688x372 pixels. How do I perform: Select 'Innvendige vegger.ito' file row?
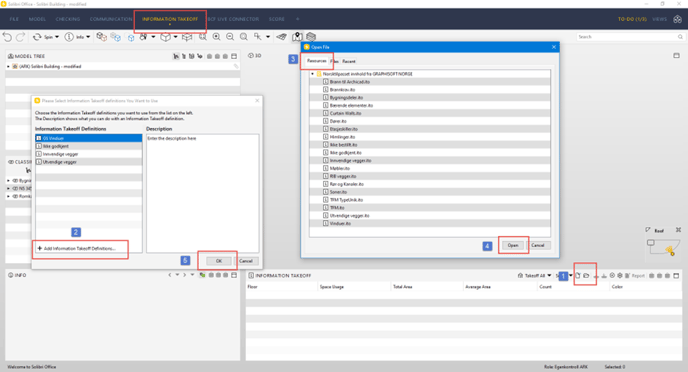[430, 161]
